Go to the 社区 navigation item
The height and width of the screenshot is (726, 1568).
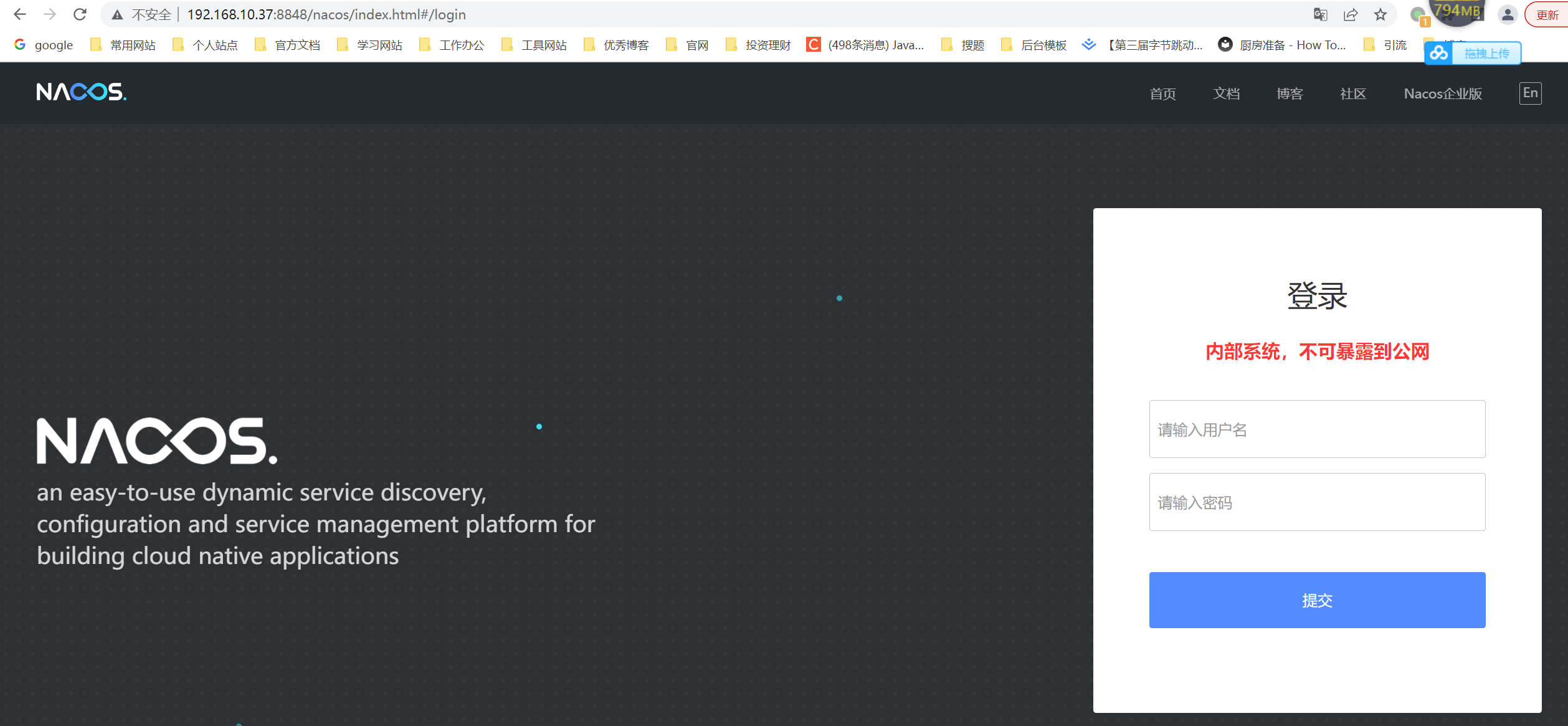point(1352,93)
